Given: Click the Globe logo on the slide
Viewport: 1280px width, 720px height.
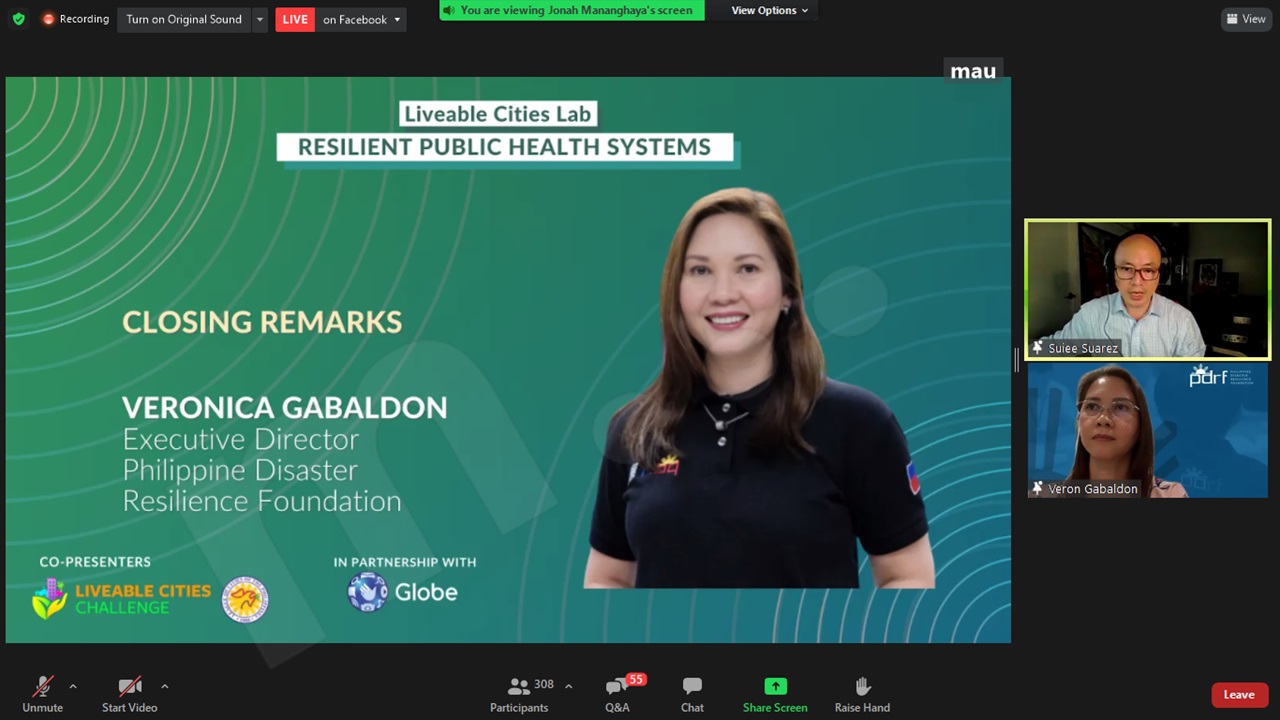Looking at the screenshot, I should pyautogui.click(x=402, y=592).
